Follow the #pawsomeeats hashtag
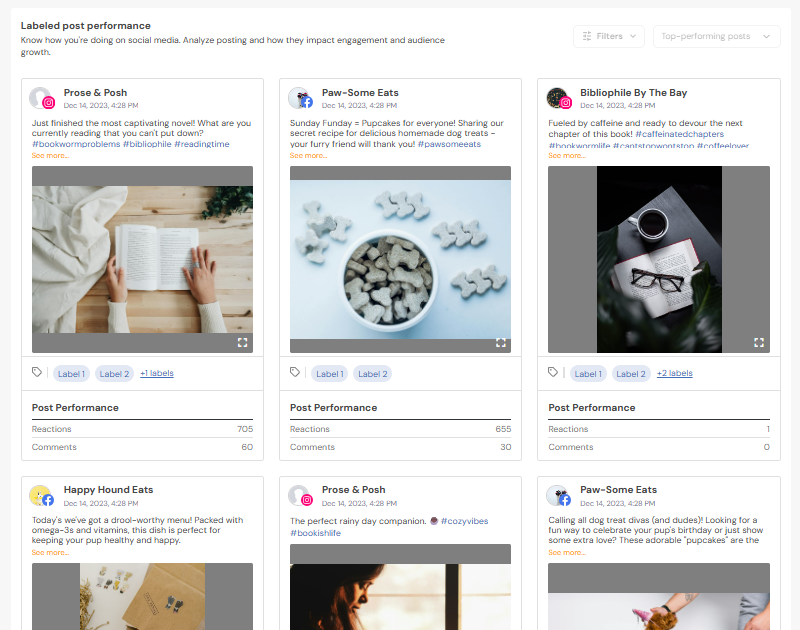This screenshot has width=800, height=630. [x=449, y=144]
